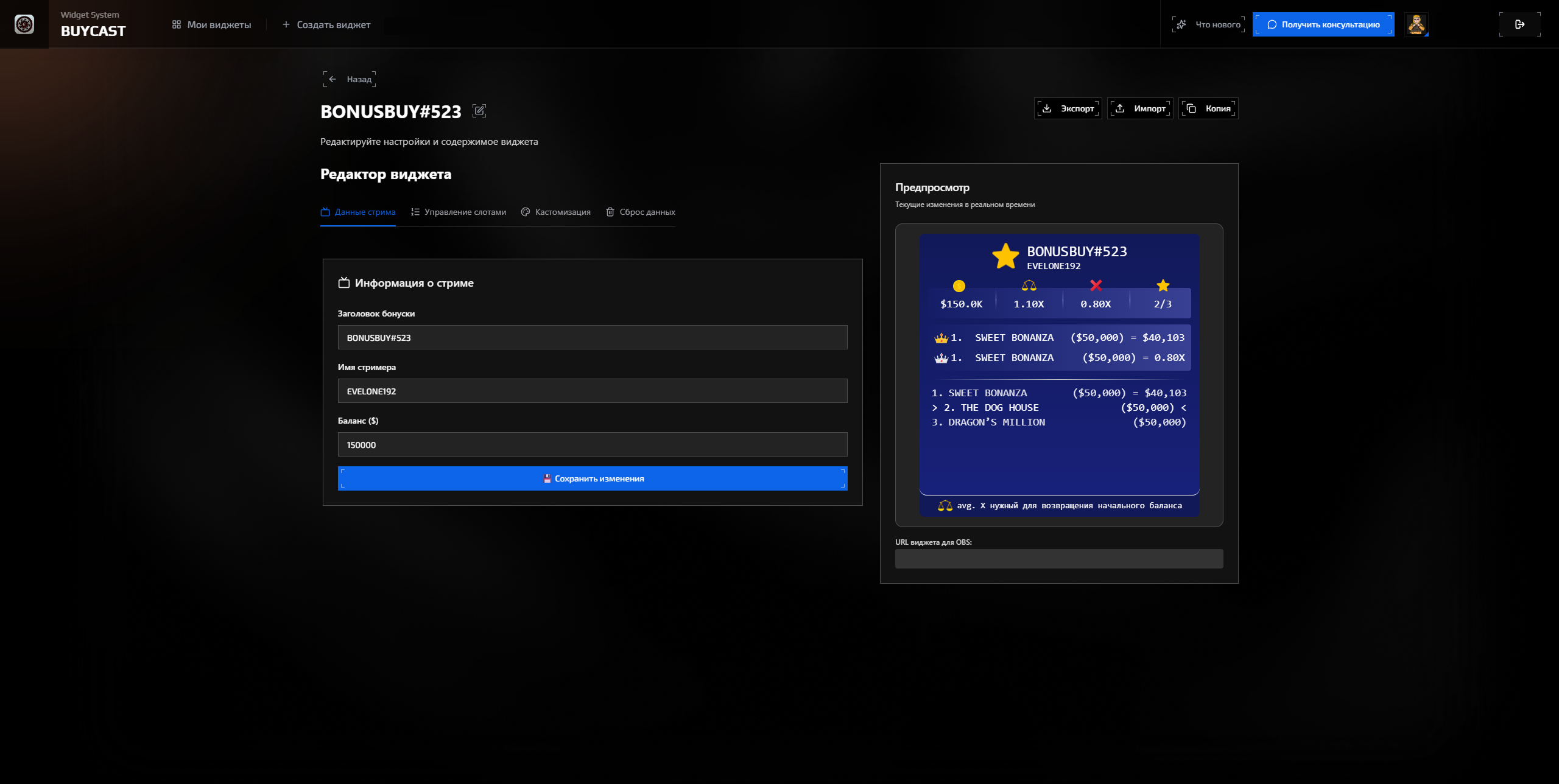Viewport: 1559px width, 784px height.
Task: Open Что нового
Action: (x=1209, y=24)
